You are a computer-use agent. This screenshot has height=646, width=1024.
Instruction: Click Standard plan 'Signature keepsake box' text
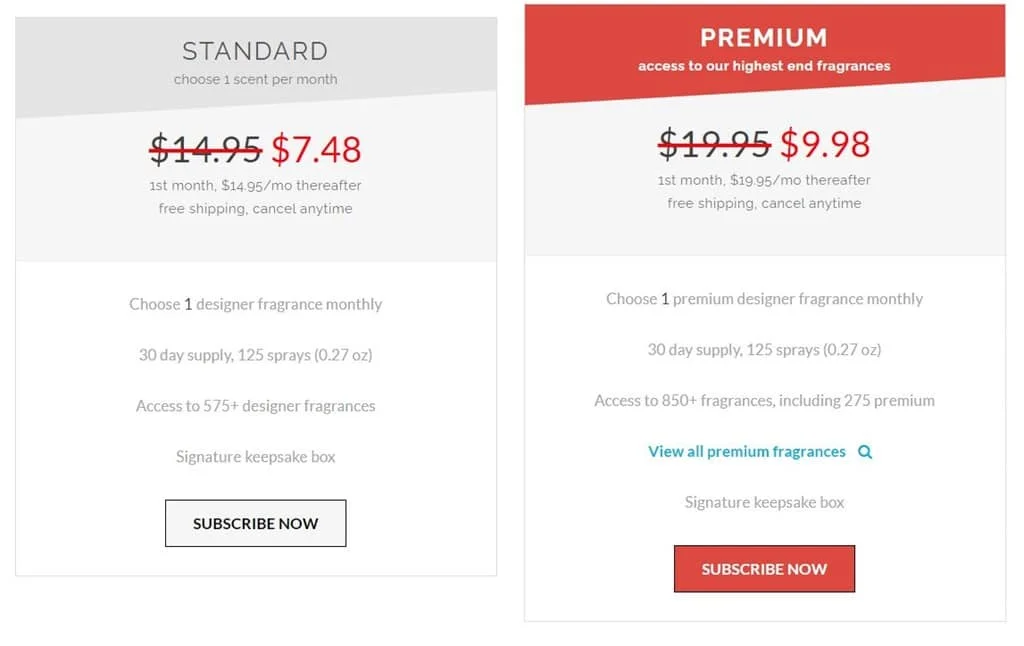pyautogui.click(x=255, y=457)
